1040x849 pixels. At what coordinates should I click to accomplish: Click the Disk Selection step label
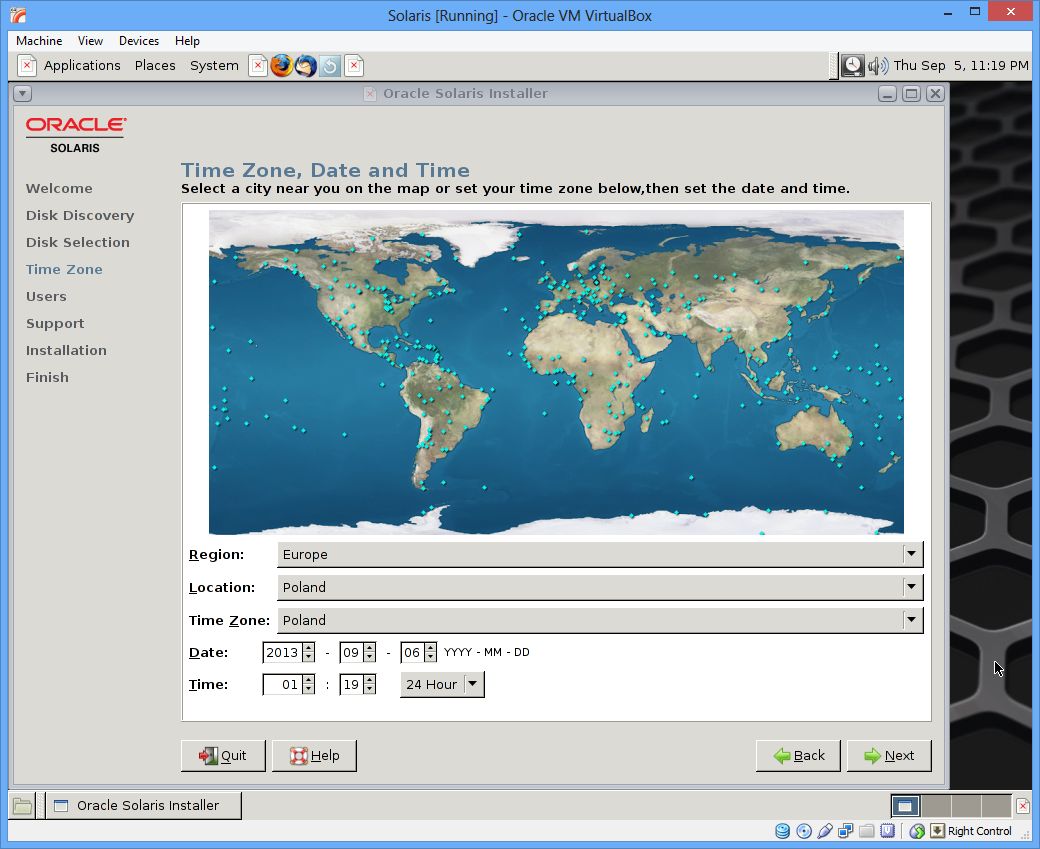tap(78, 242)
